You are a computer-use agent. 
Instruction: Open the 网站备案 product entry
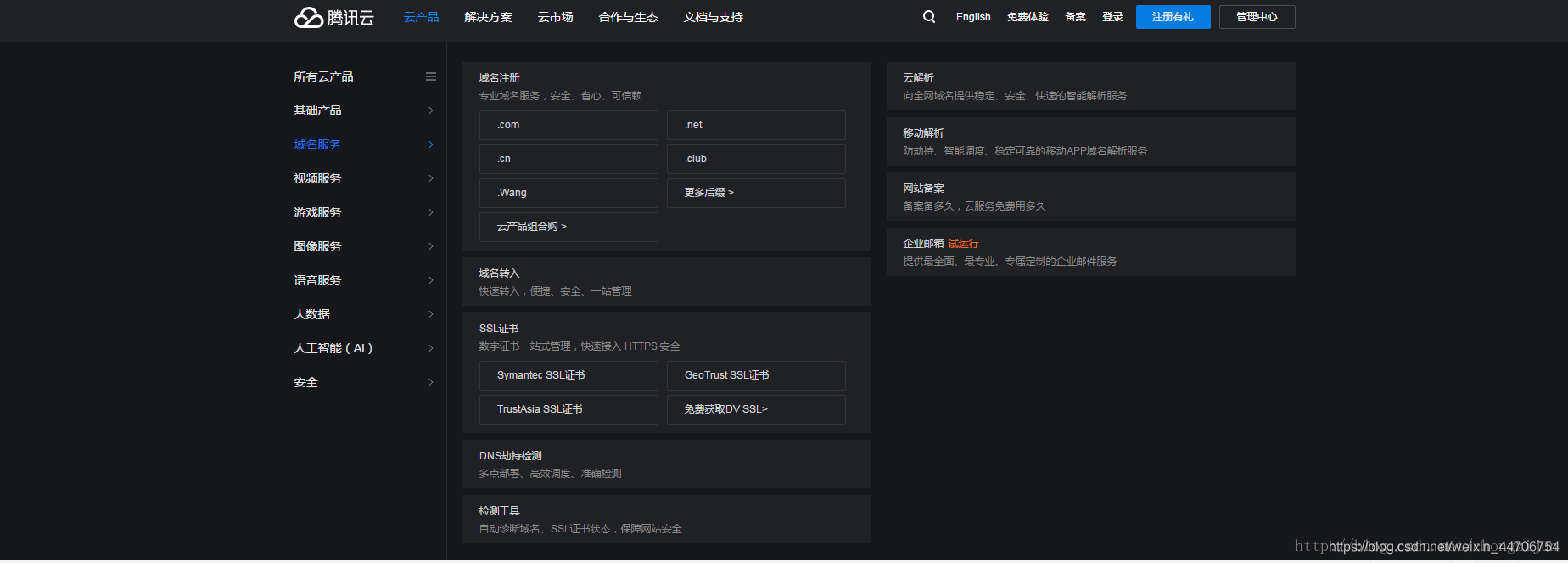[1091, 197]
